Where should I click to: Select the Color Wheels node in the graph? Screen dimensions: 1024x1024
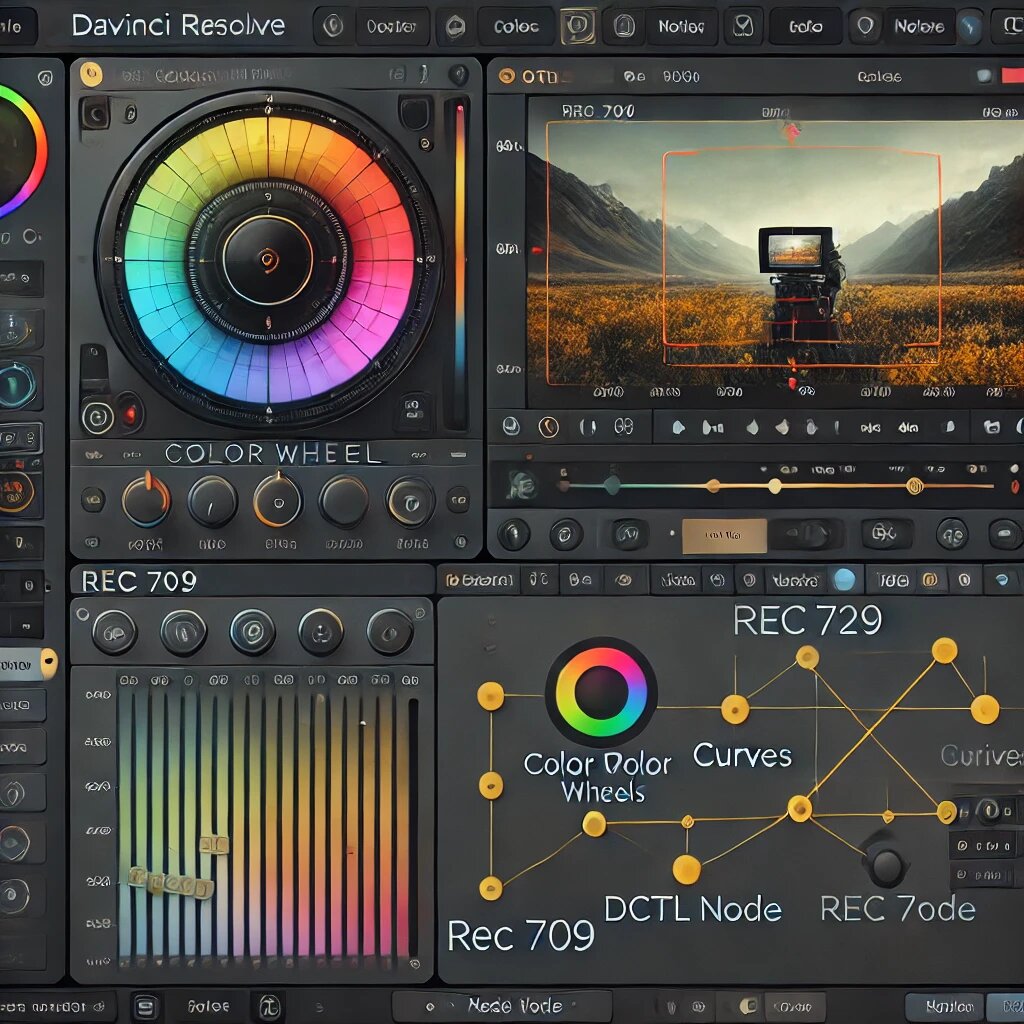601,693
